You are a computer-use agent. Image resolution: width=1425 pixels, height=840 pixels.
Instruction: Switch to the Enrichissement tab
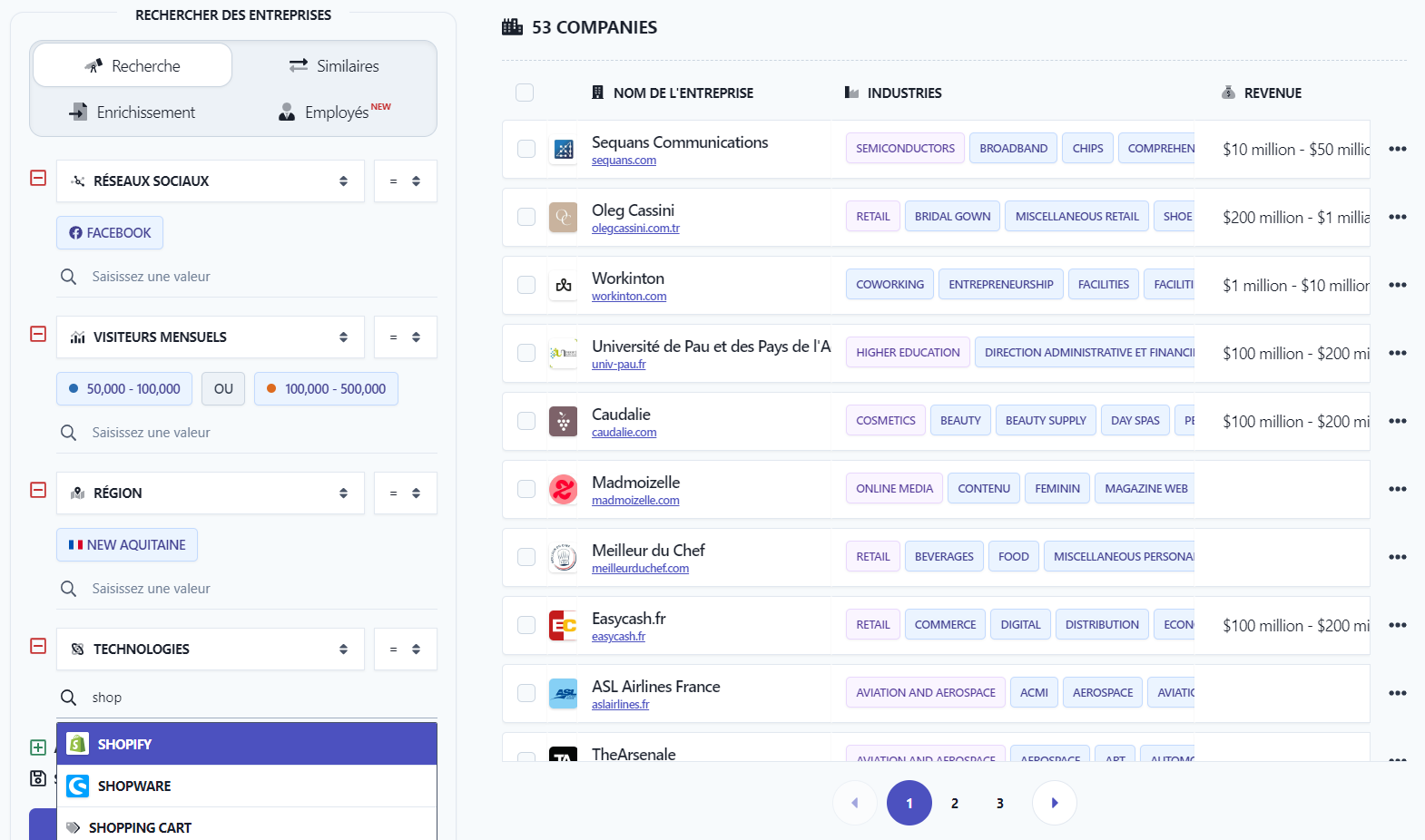[133, 112]
